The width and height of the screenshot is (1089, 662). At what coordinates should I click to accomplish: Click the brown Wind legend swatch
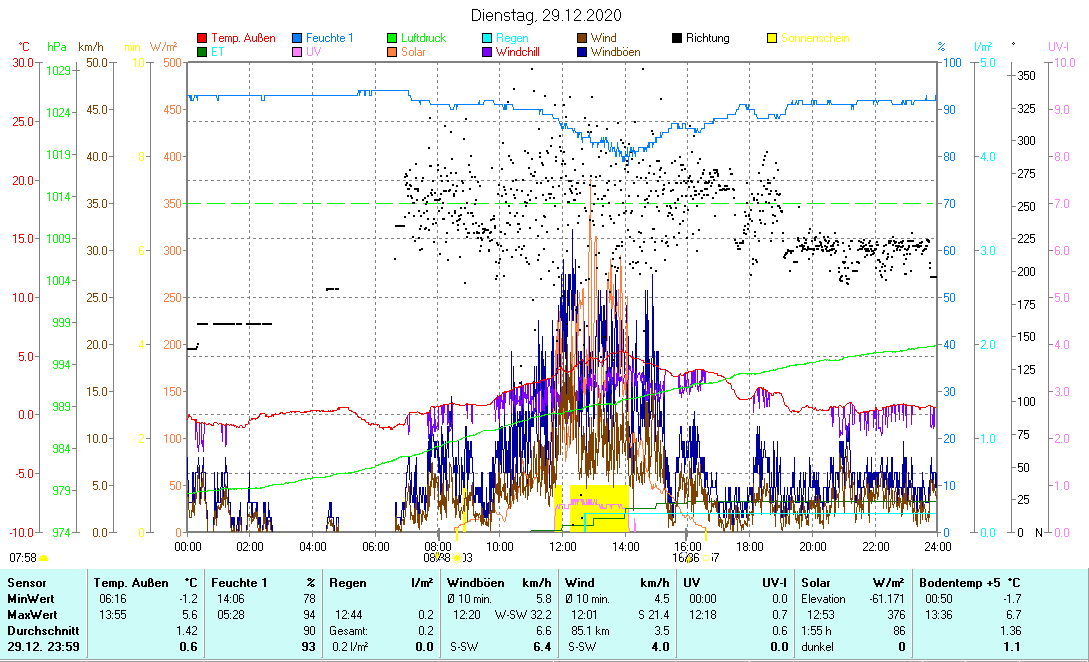point(583,39)
